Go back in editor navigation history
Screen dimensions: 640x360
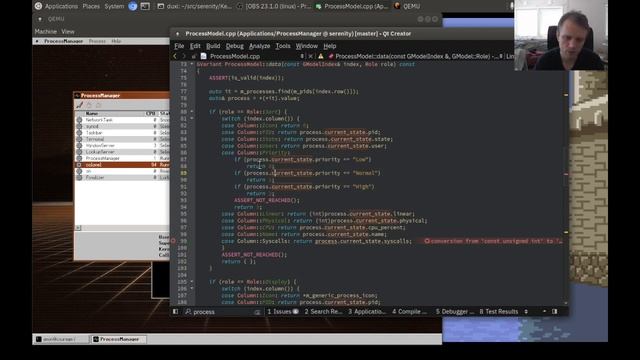pos(176,56)
